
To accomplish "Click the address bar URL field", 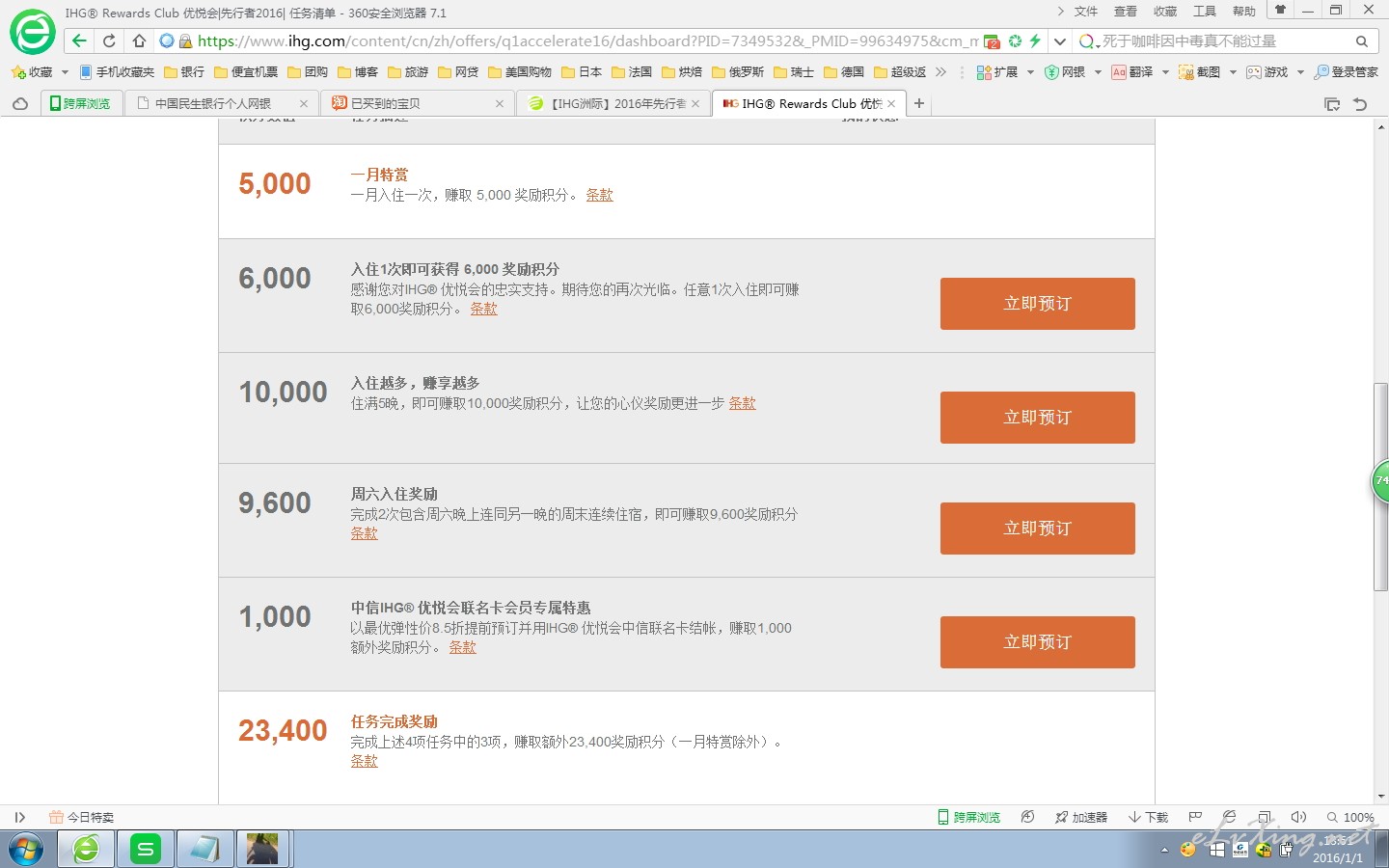I will coord(586,41).
